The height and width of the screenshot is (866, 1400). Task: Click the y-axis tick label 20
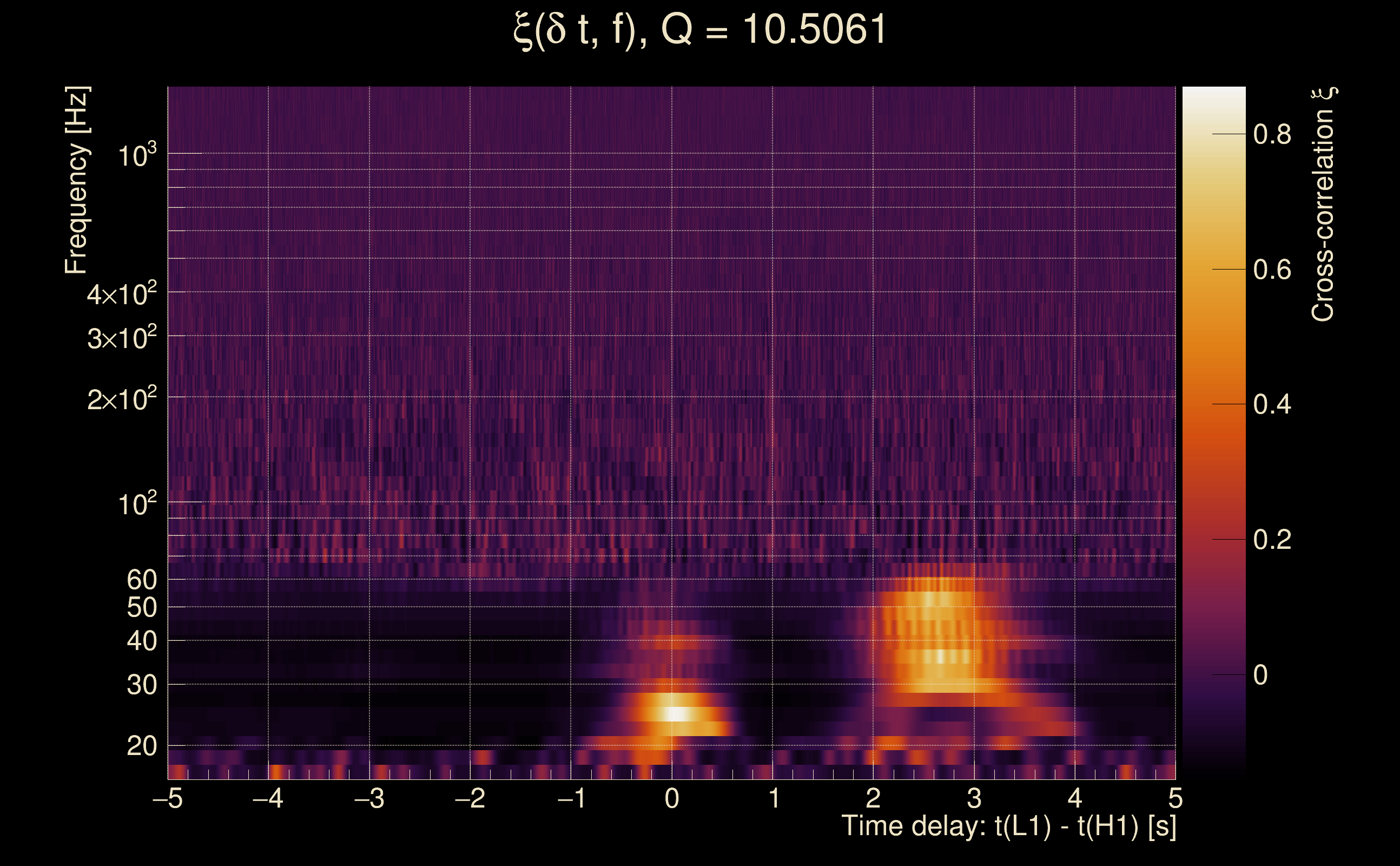[x=141, y=746]
